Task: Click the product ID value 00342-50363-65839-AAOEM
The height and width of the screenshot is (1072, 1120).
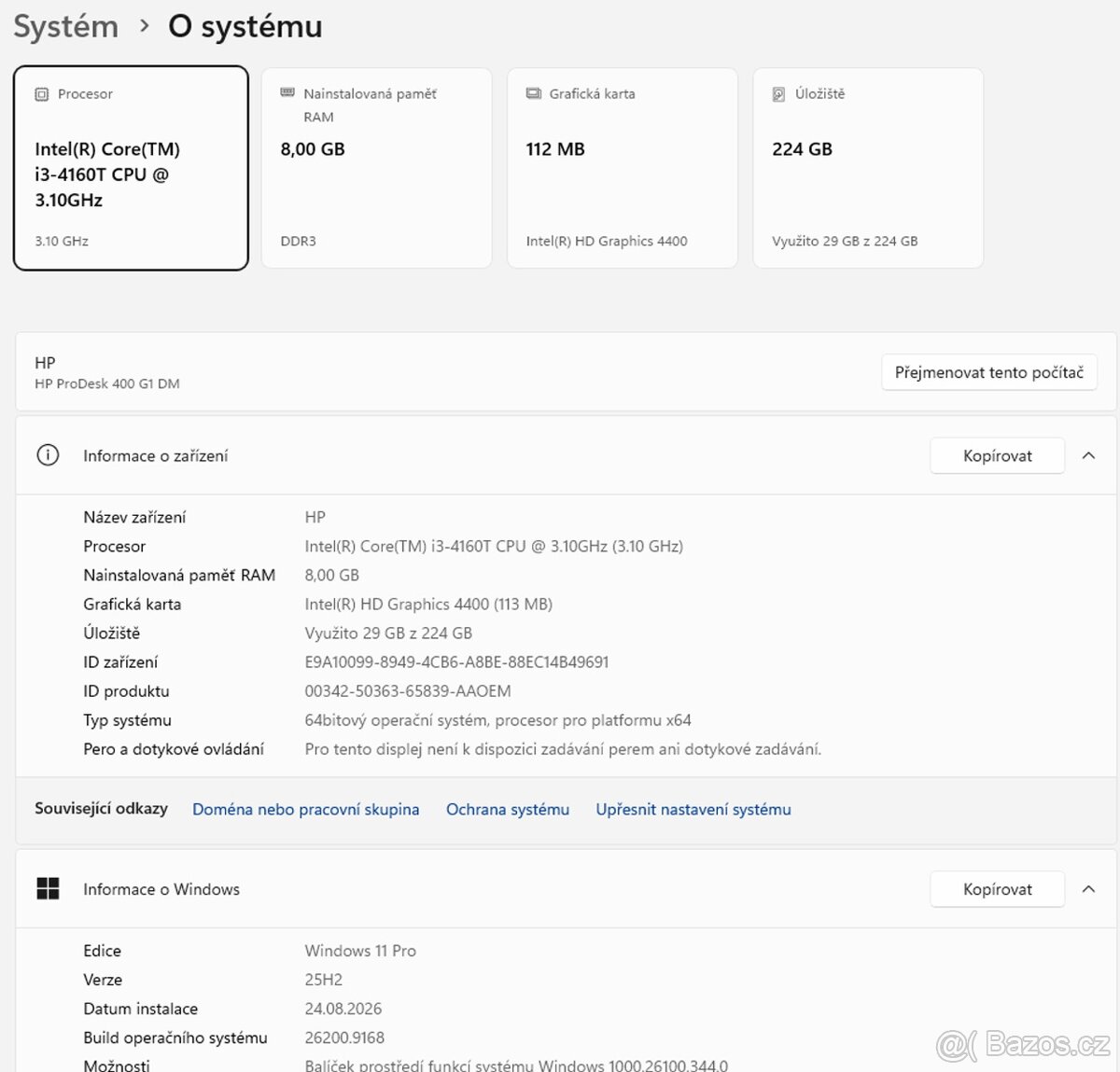Action: pos(408,690)
